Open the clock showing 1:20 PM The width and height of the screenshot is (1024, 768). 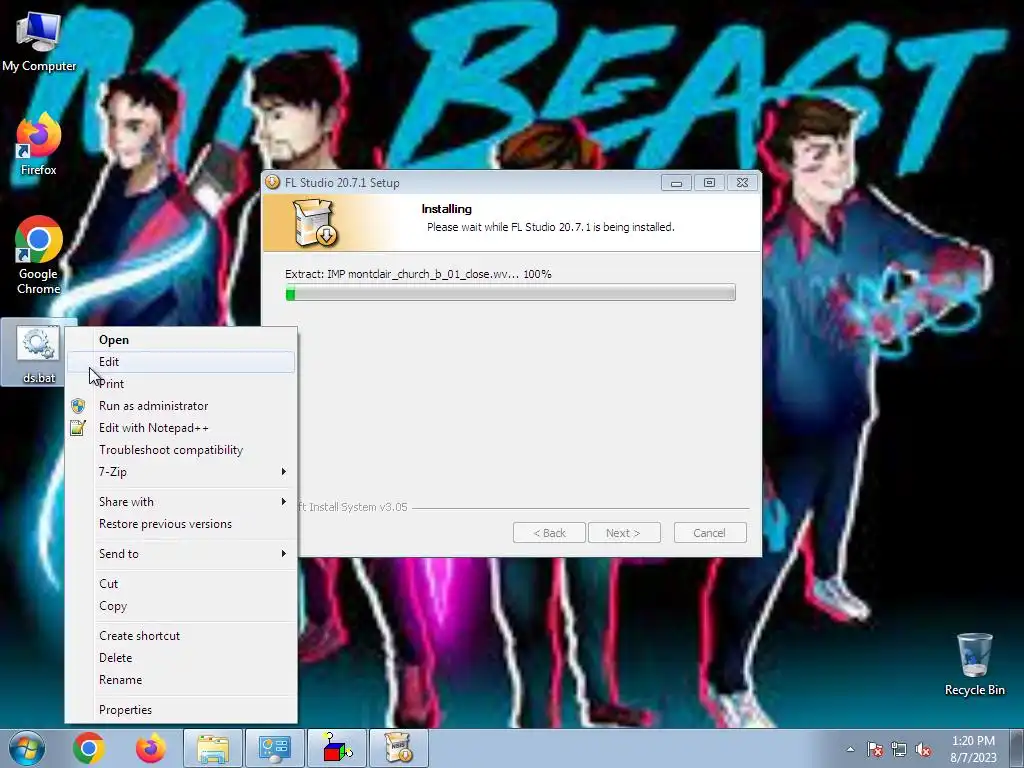pyautogui.click(x=973, y=748)
